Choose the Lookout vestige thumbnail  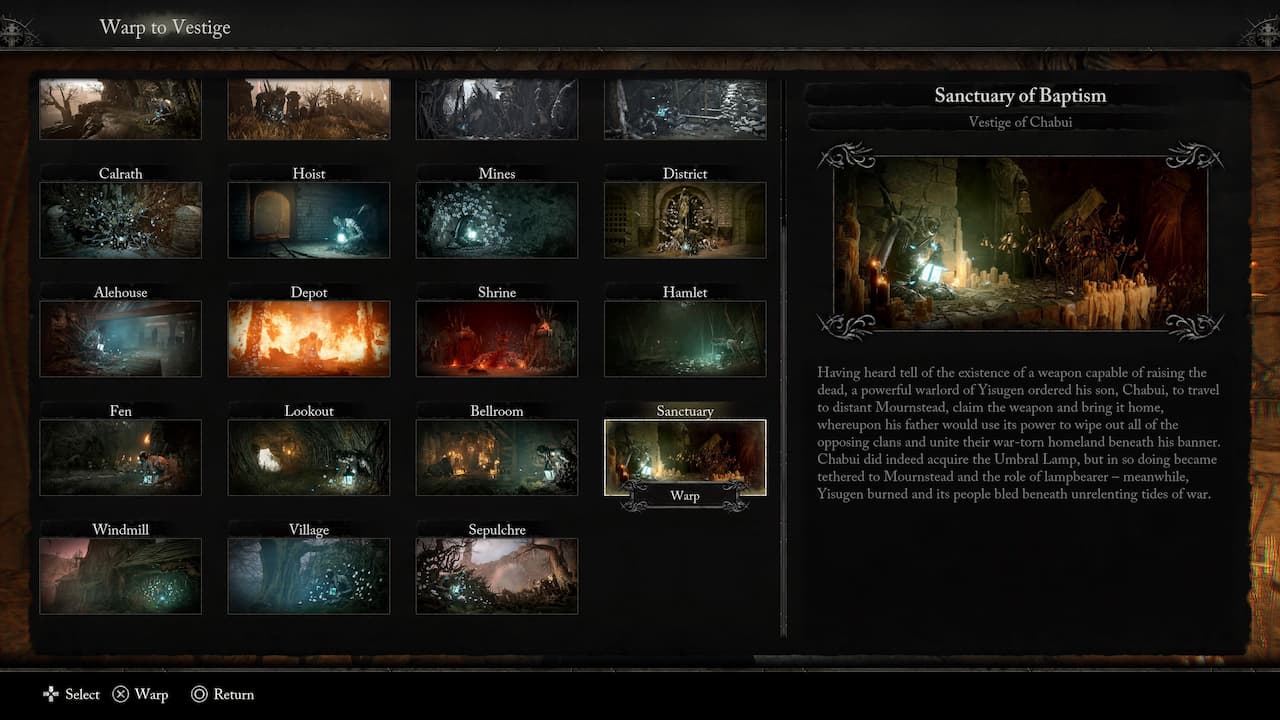click(309, 457)
